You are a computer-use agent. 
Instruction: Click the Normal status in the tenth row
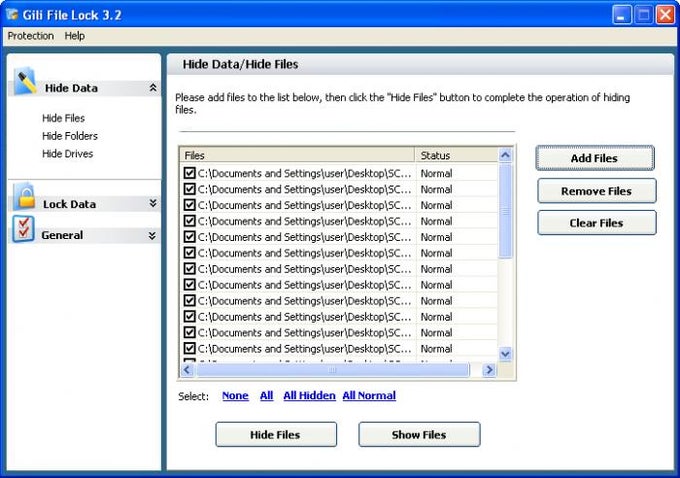coord(436,317)
